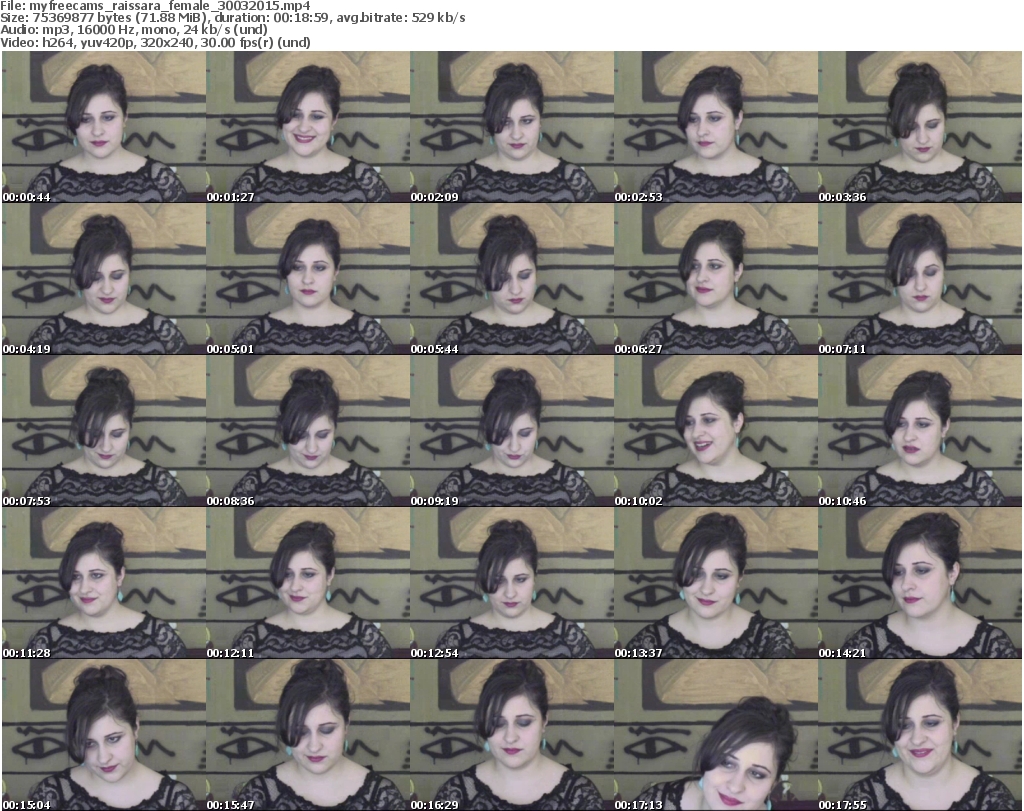
Task: Select the thumbnail frame stamped 00:17:55
Action: (x=920, y=735)
